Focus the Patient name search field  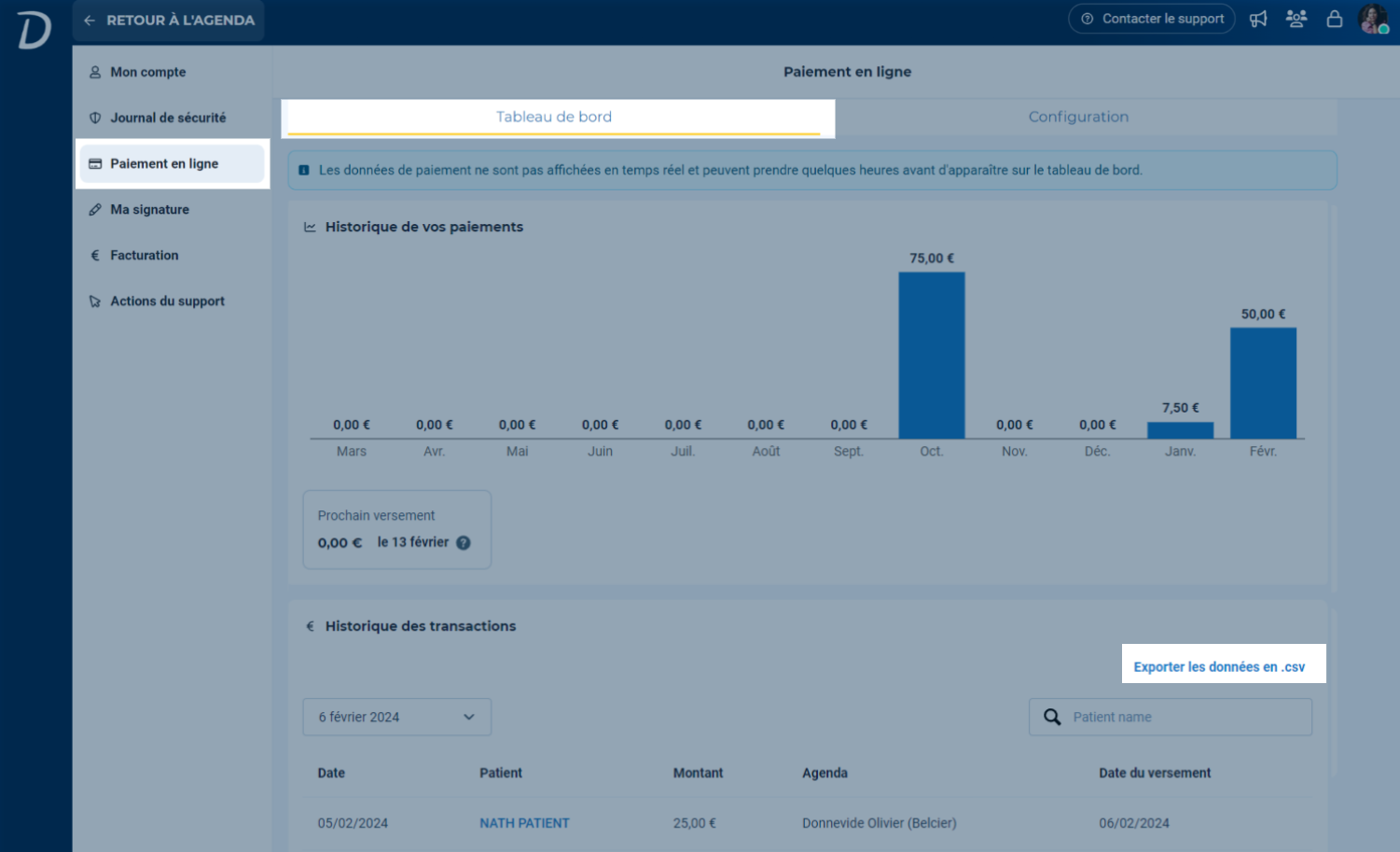(1185, 717)
